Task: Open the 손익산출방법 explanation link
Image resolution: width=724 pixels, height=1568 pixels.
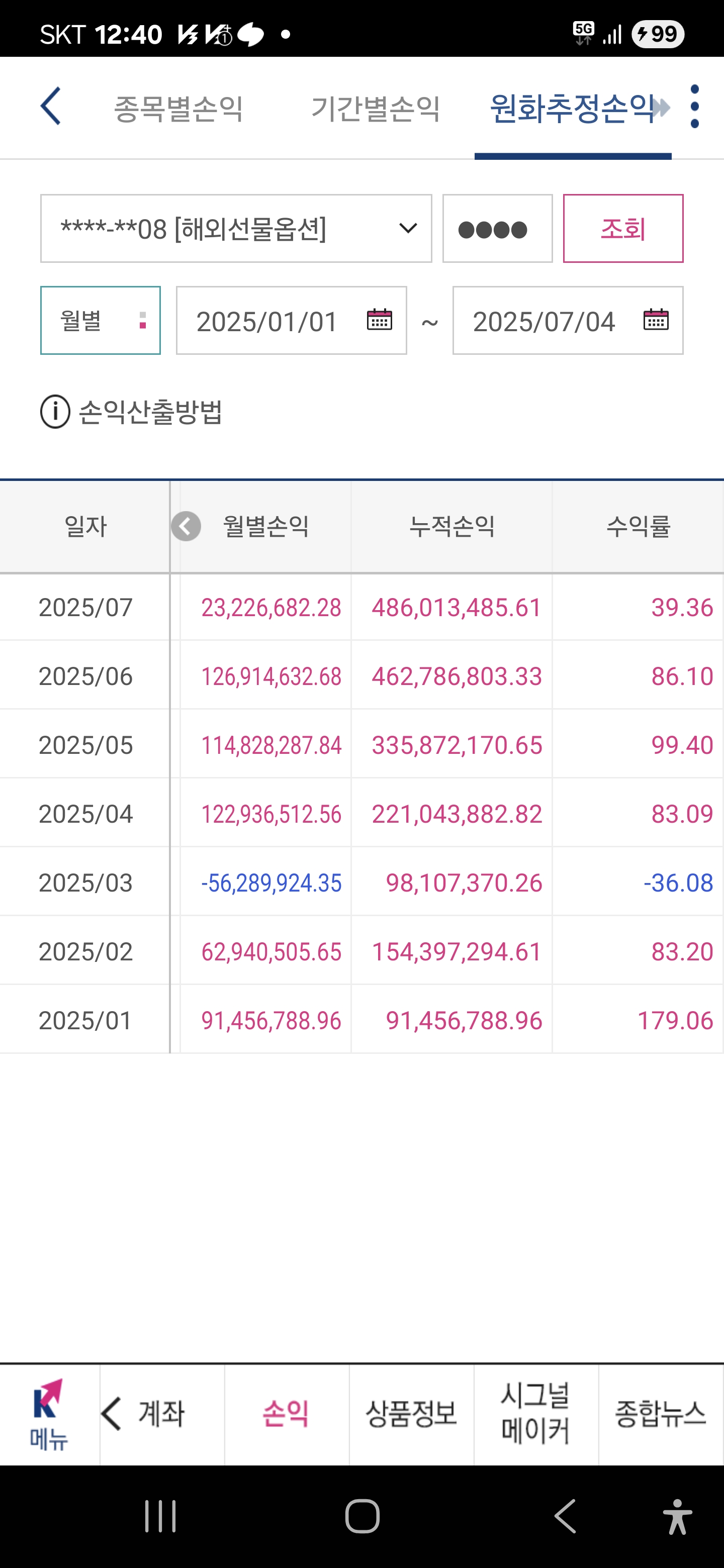Action: [150, 412]
